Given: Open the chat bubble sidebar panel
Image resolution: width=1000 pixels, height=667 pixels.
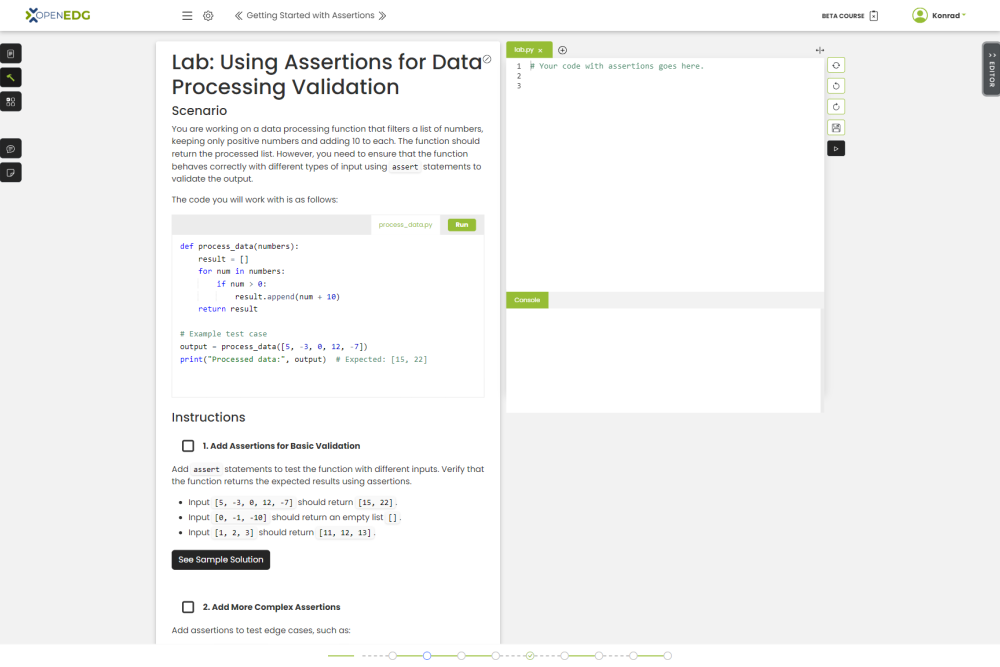Looking at the screenshot, I should pos(11,148).
